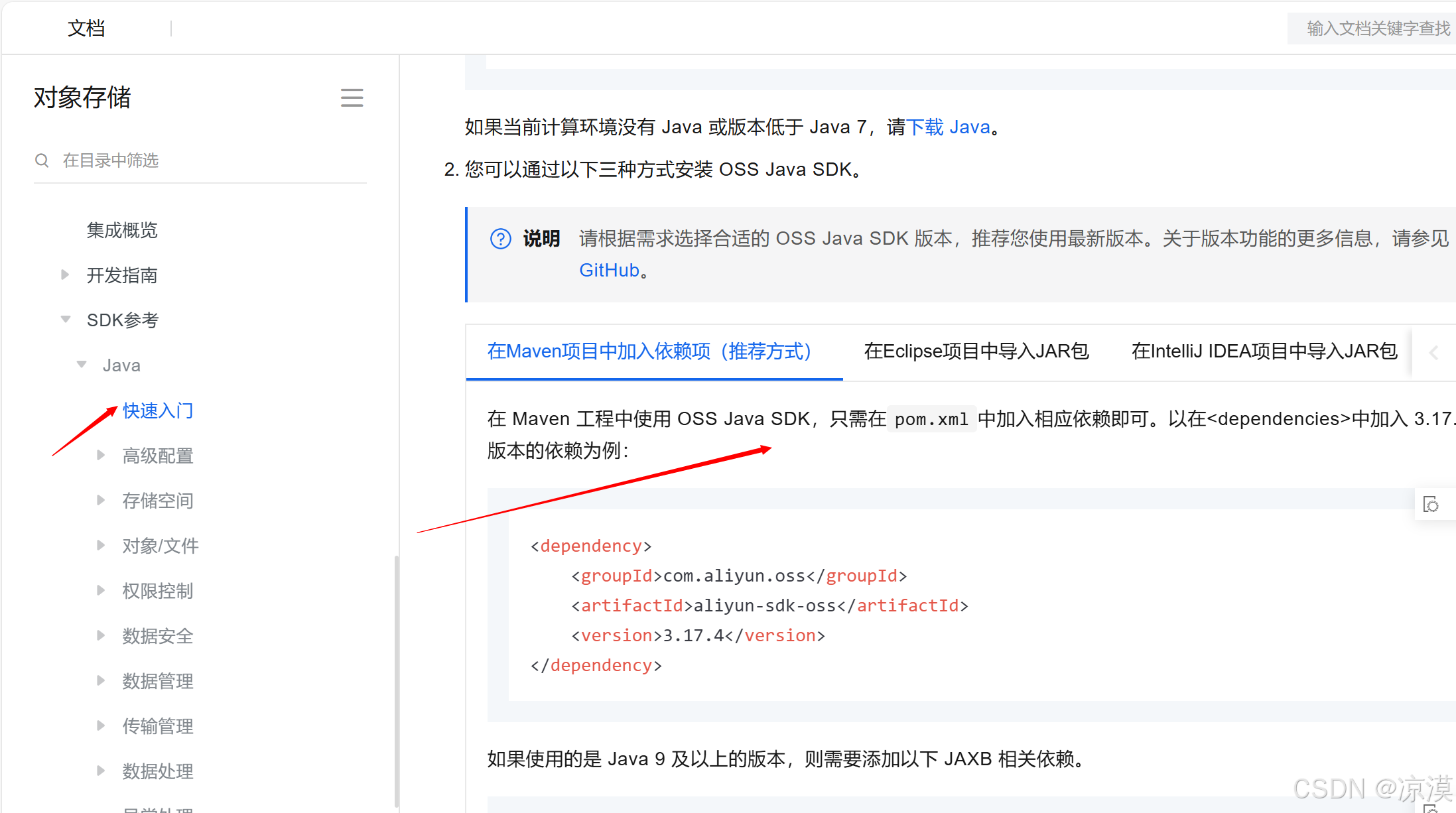The image size is (1456, 813).
Task: Click the tab scroll left chevron icon
Action: click(x=1433, y=352)
